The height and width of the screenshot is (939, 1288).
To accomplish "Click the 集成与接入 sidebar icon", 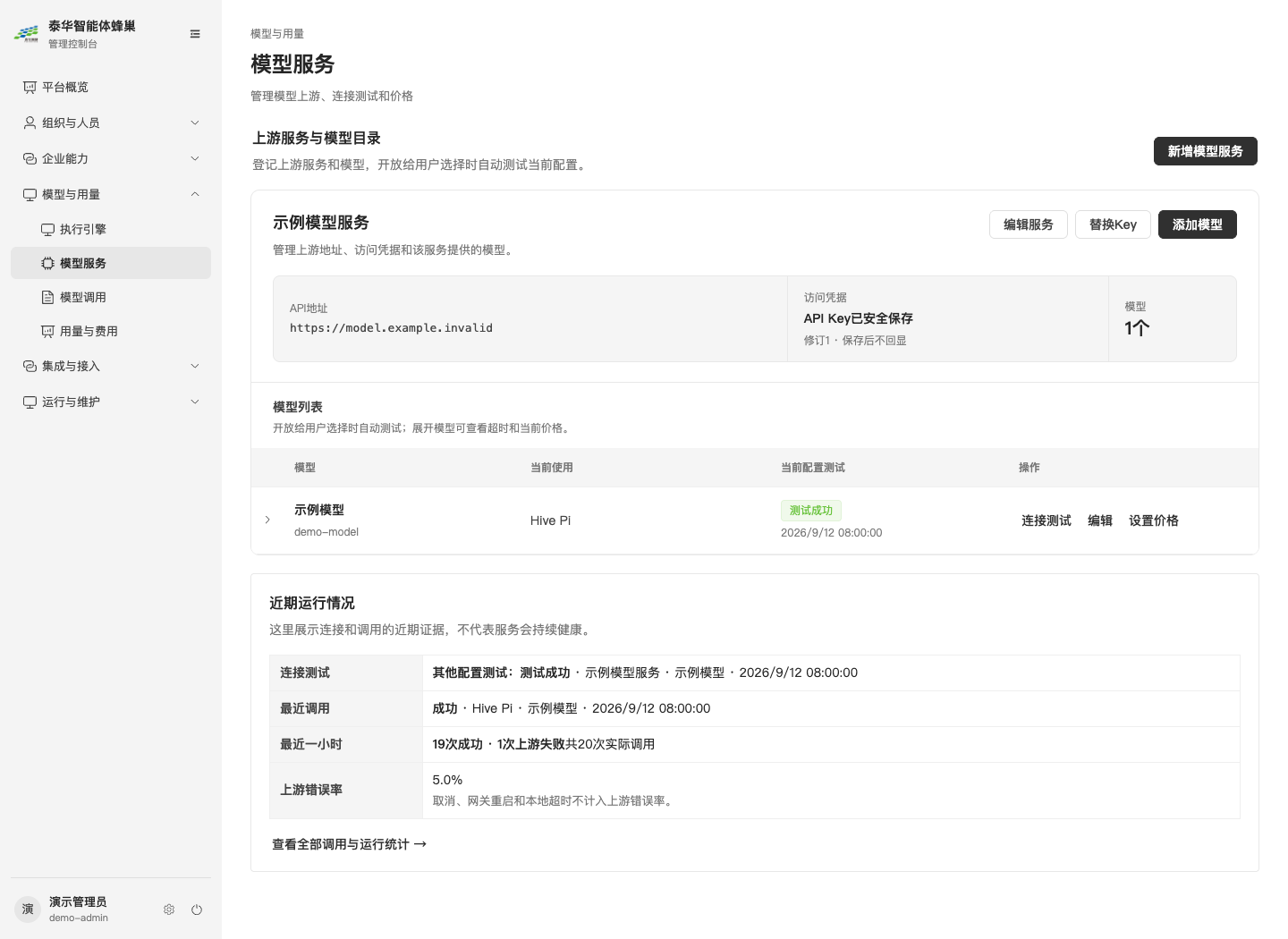I will coord(30,366).
